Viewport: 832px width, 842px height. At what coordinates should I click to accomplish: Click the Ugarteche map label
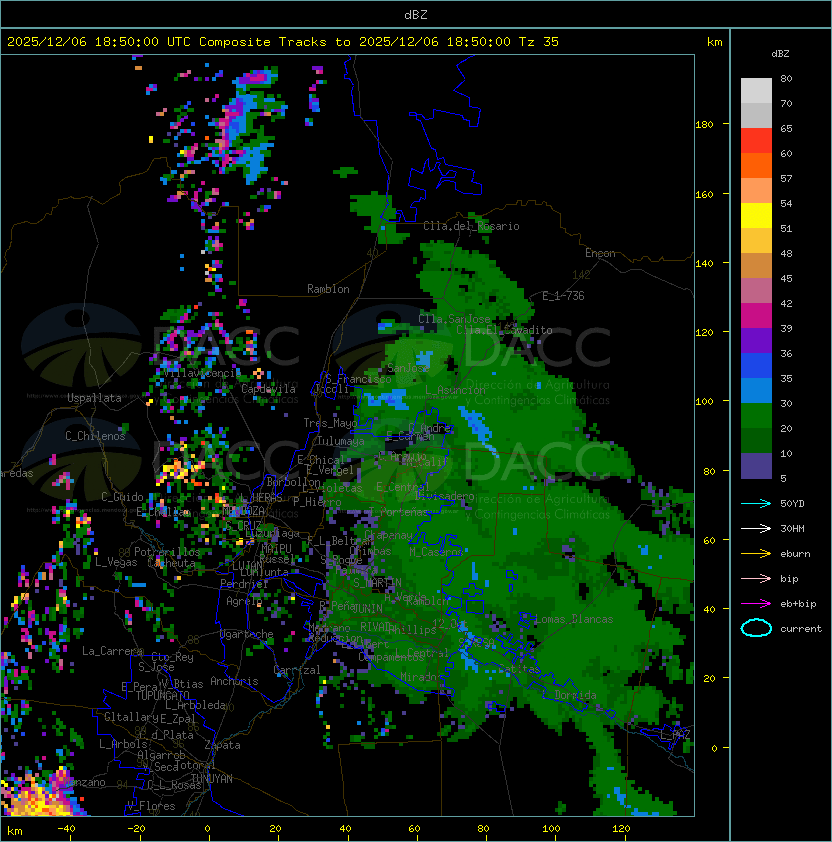[x=247, y=634]
